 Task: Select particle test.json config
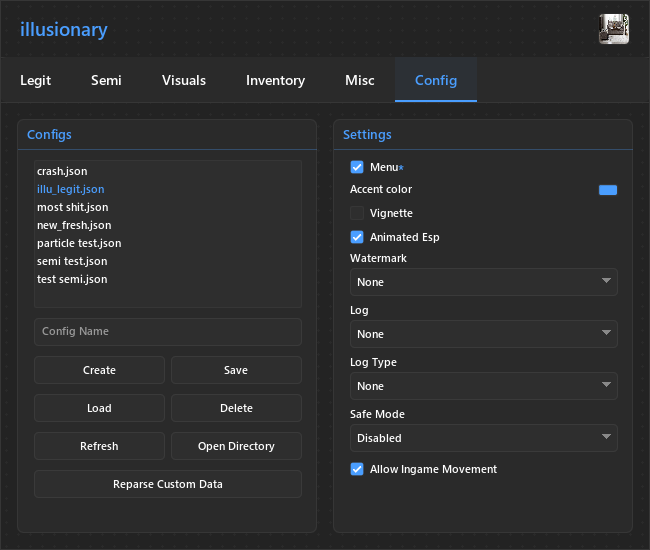pos(167,243)
